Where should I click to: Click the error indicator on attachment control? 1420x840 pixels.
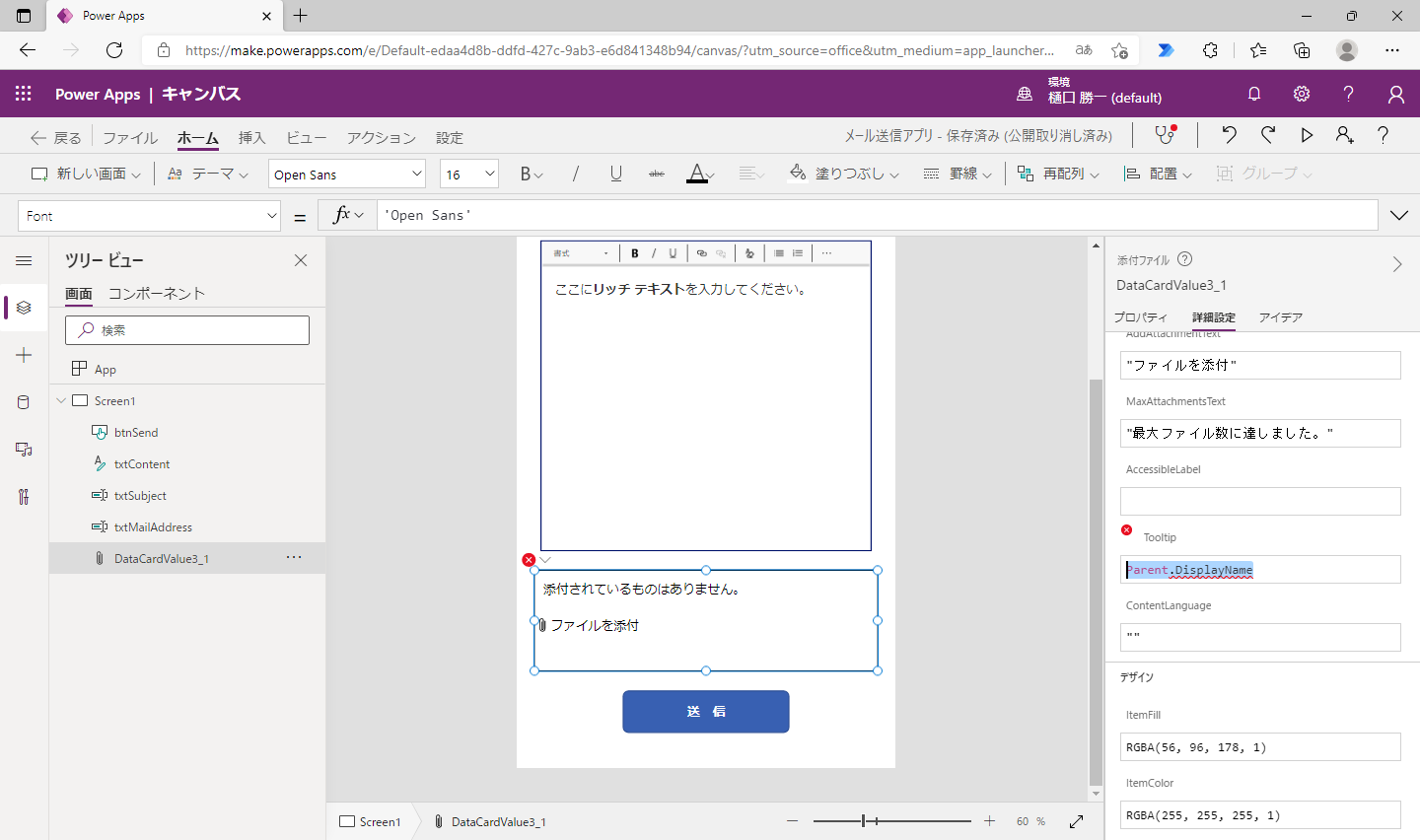point(529,560)
